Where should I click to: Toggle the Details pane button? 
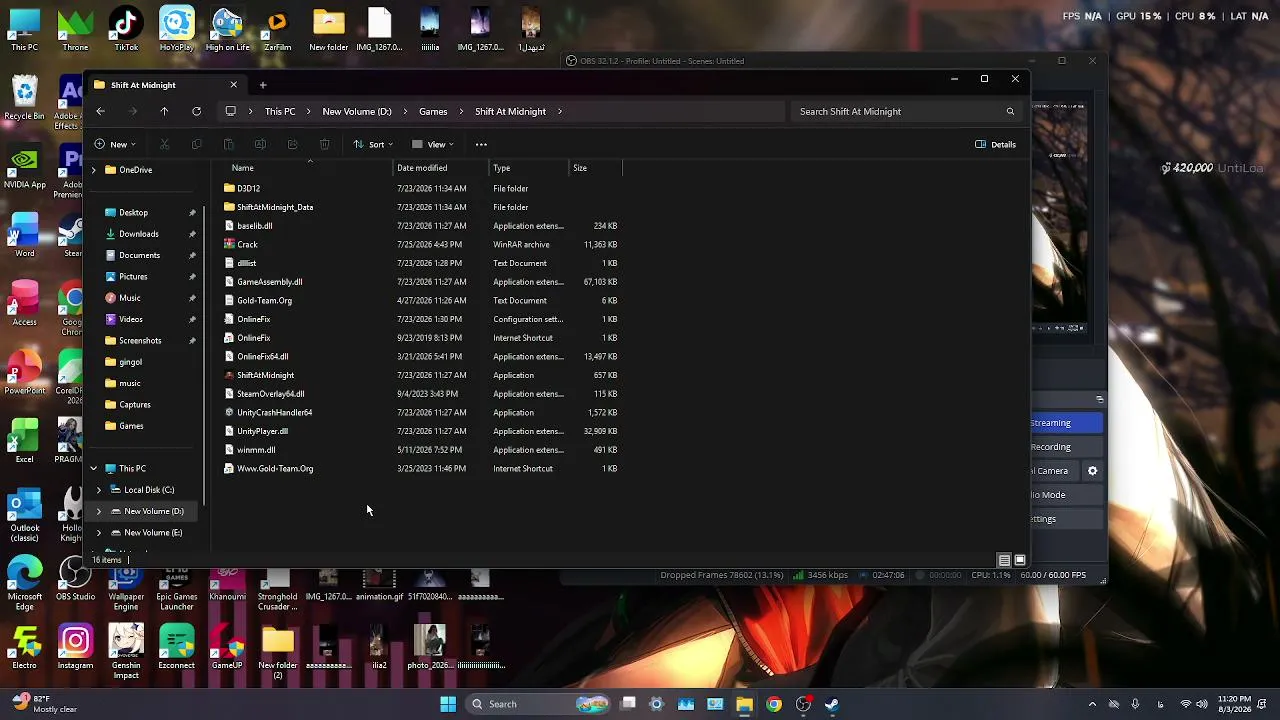pos(996,144)
